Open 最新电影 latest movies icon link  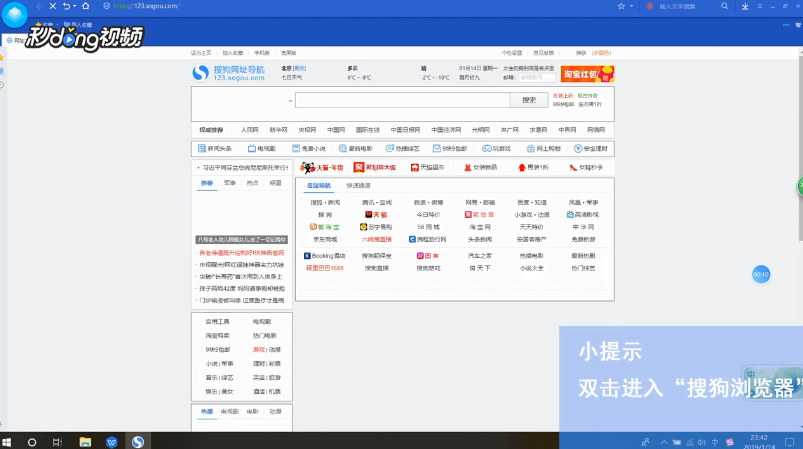click(x=355, y=148)
